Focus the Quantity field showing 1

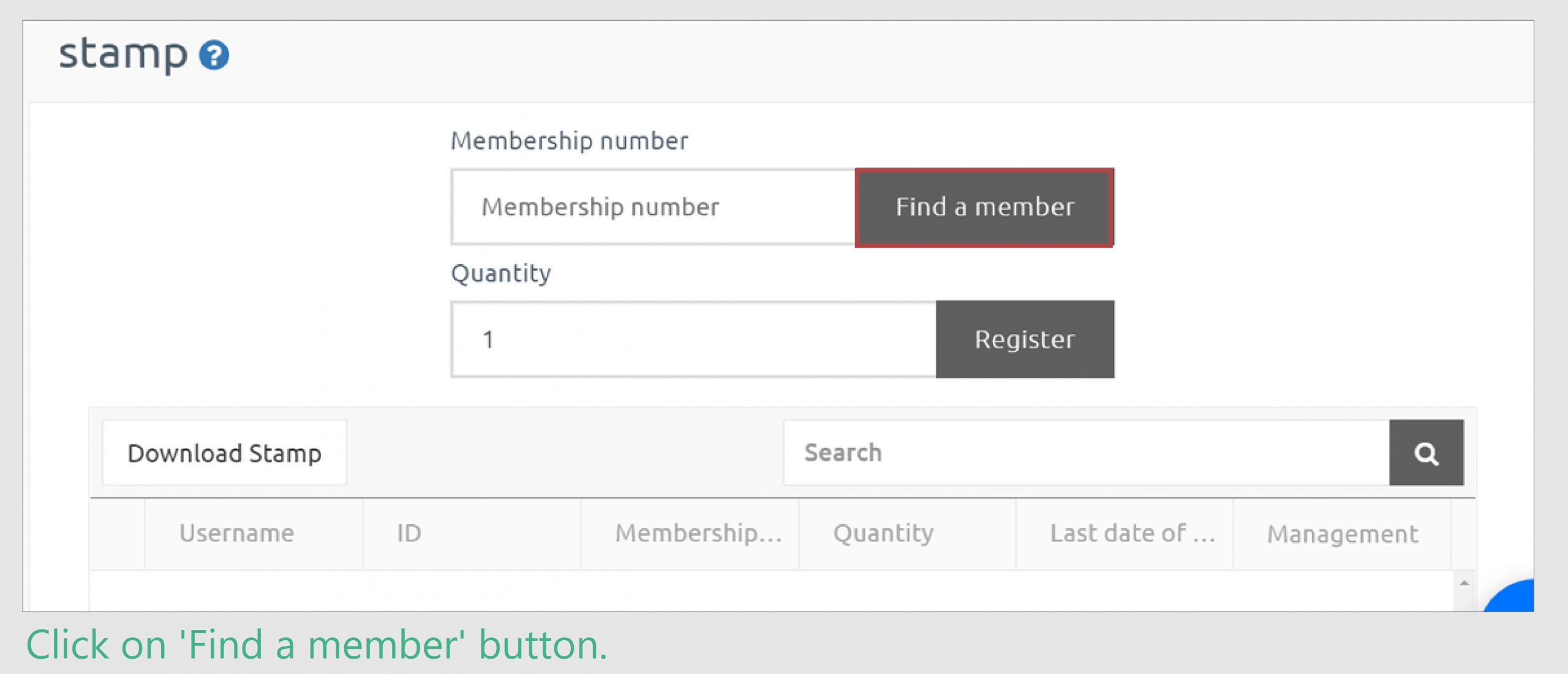pyautogui.click(x=693, y=339)
